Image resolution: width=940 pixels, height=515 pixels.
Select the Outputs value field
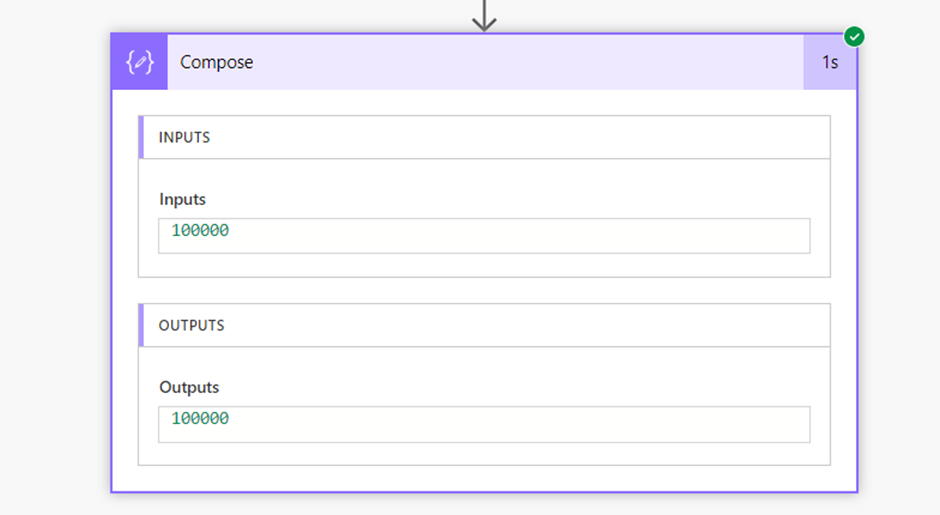tap(484, 424)
